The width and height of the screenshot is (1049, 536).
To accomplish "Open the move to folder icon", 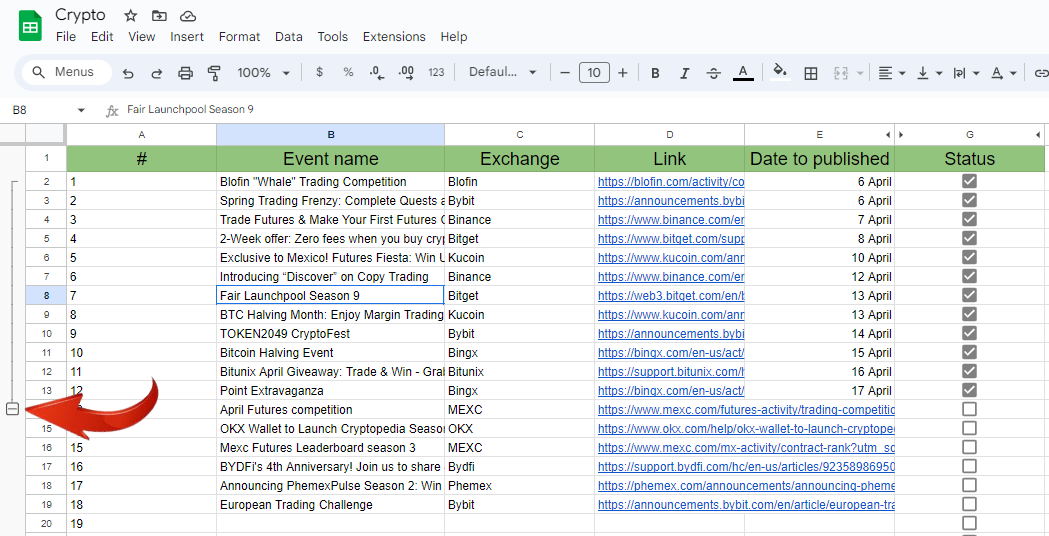I will 159,15.
